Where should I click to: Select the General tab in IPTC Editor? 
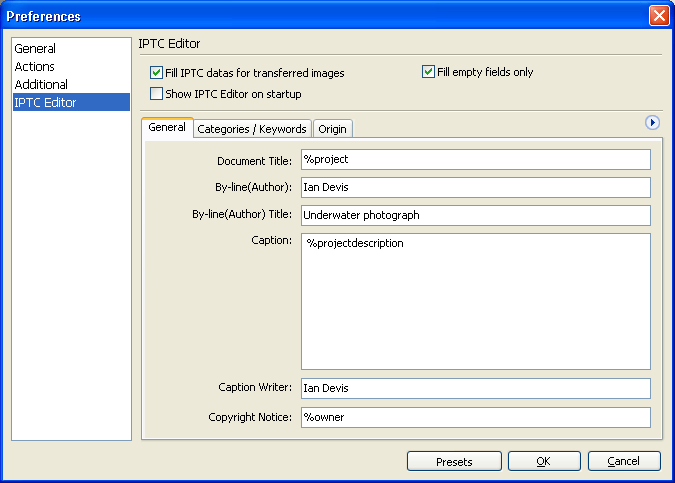click(167, 127)
